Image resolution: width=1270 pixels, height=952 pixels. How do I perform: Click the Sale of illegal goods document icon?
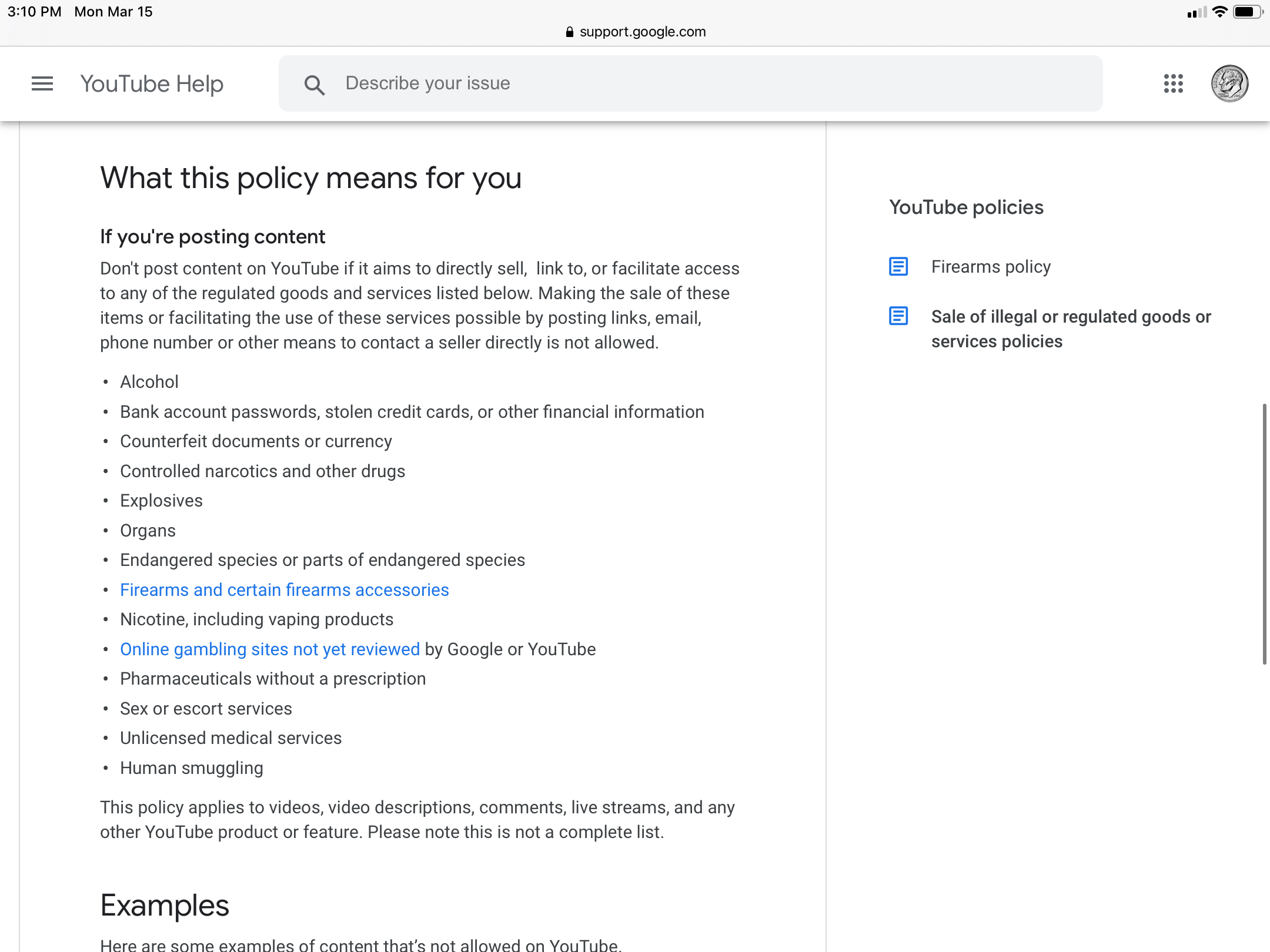898,316
